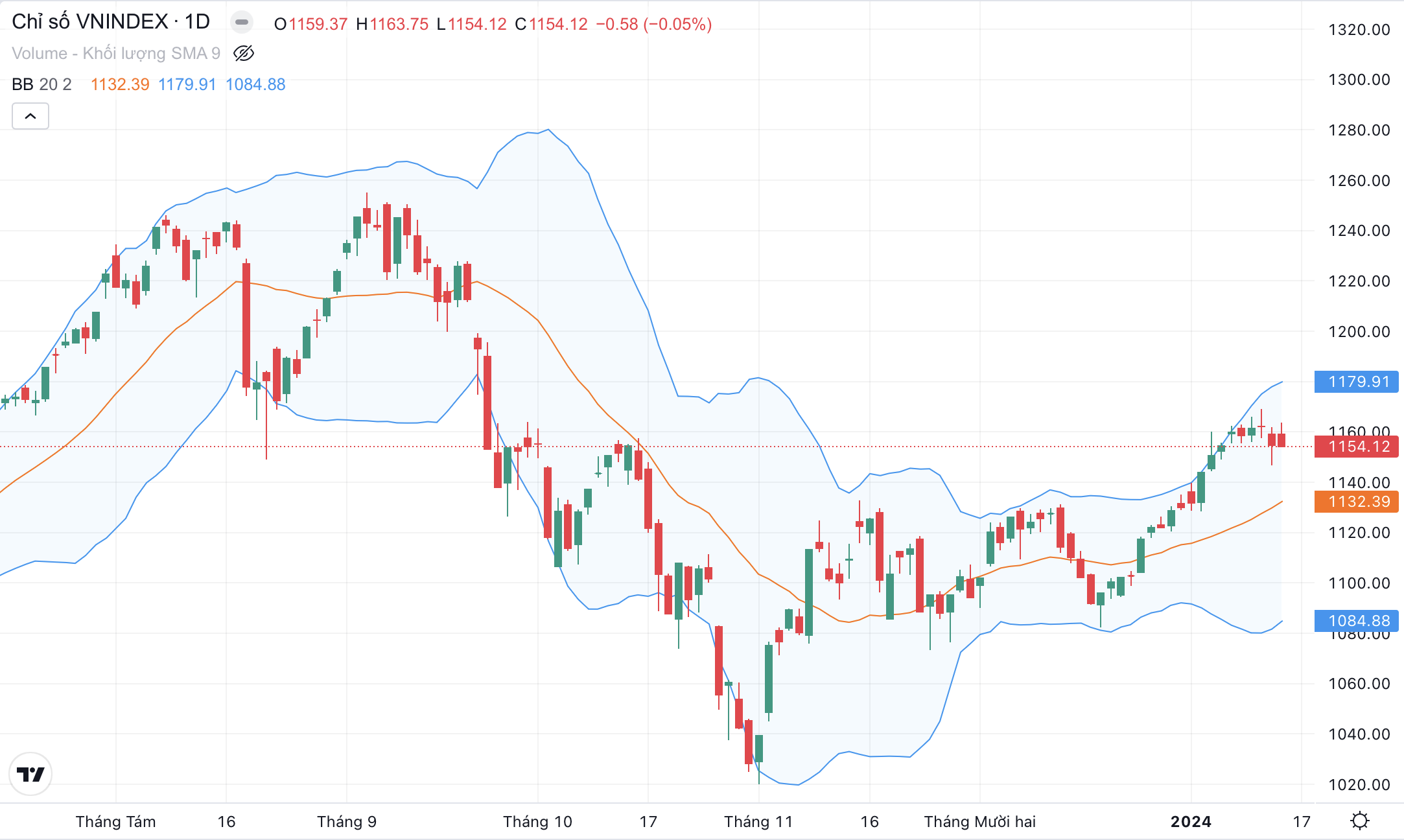This screenshot has width=1404, height=840.
Task: Click the blue 1179.91 upper band tag
Action: click(1356, 382)
